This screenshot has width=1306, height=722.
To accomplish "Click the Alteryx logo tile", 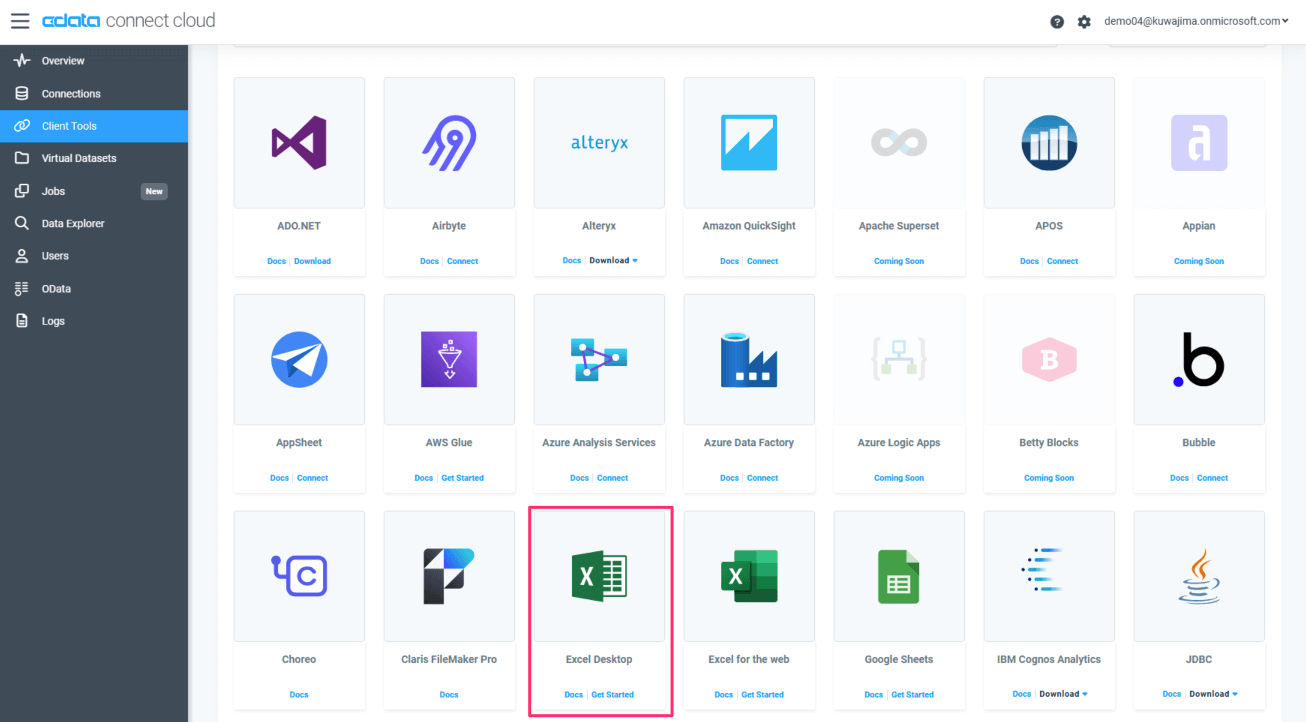I will click(599, 143).
